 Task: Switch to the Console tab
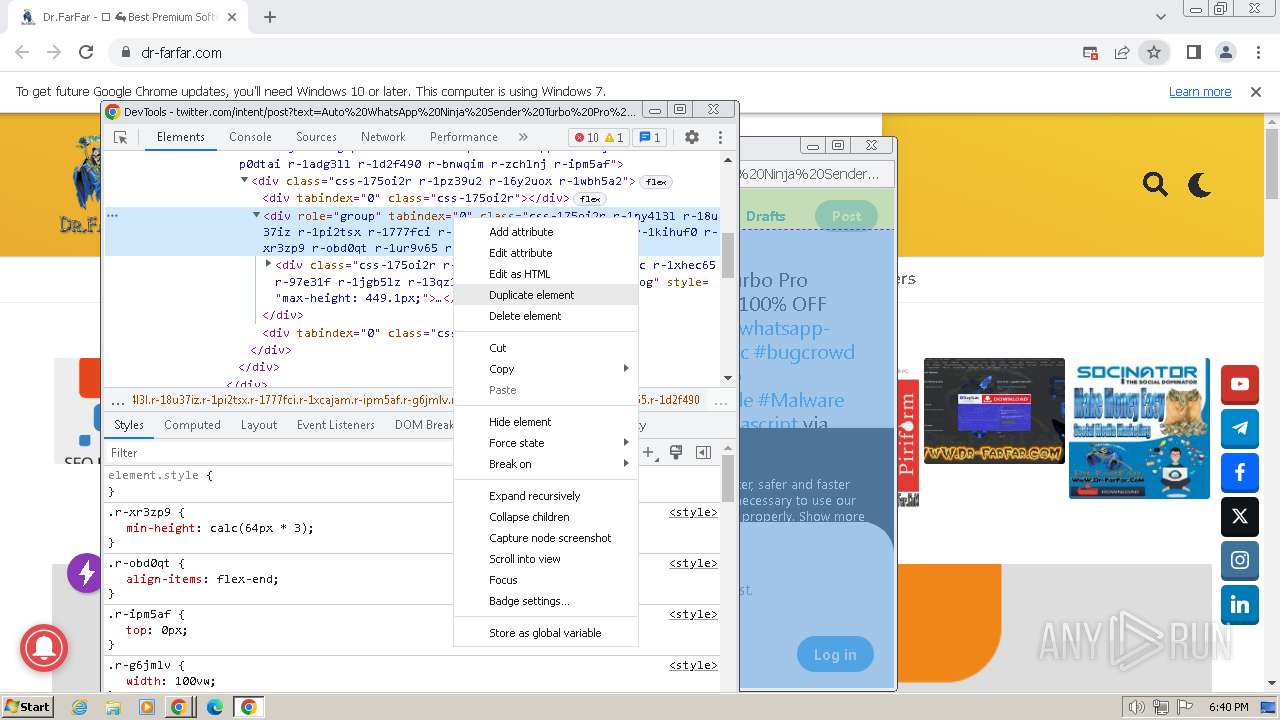(x=250, y=137)
